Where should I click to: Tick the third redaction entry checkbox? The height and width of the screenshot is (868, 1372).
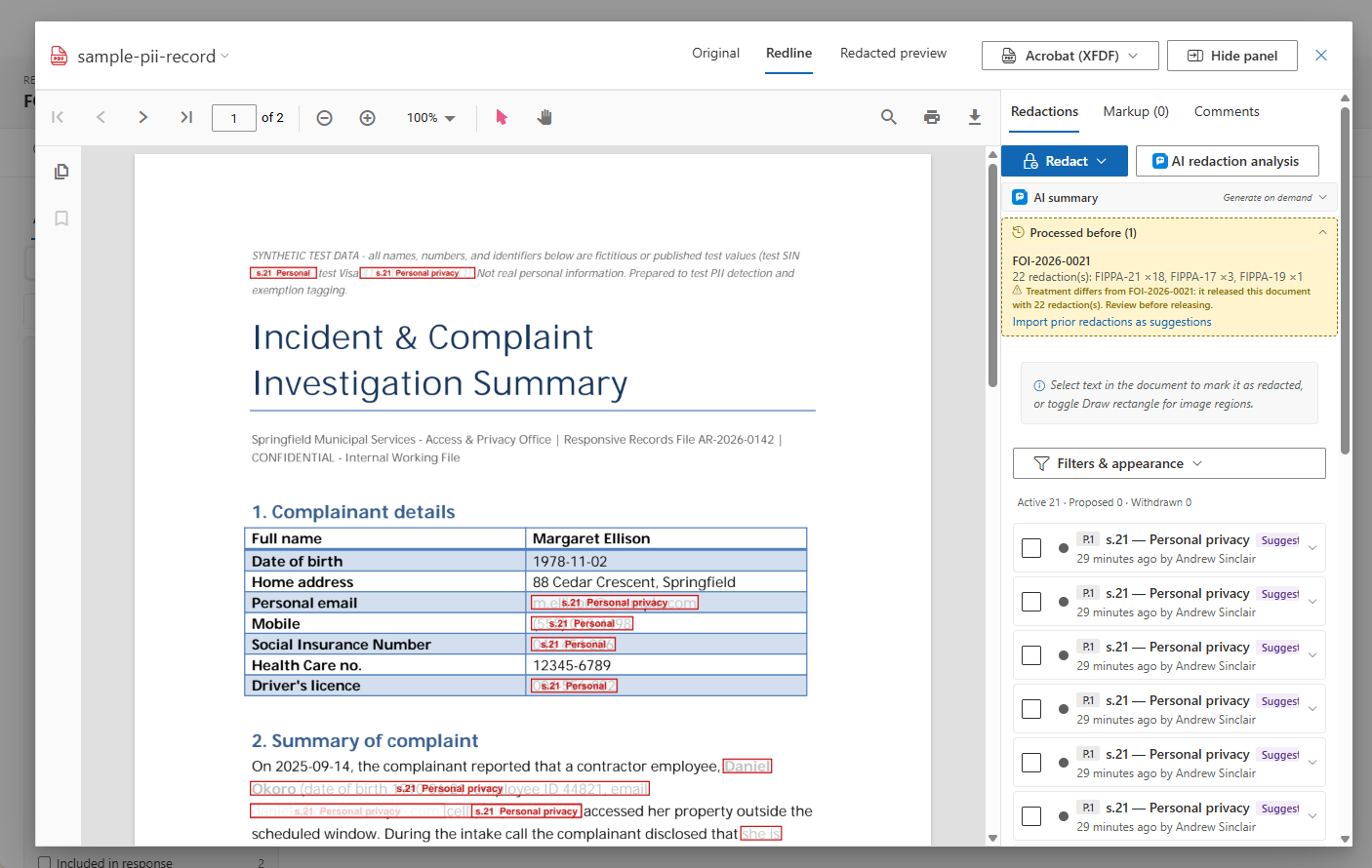pyautogui.click(x=1031, y=655)
